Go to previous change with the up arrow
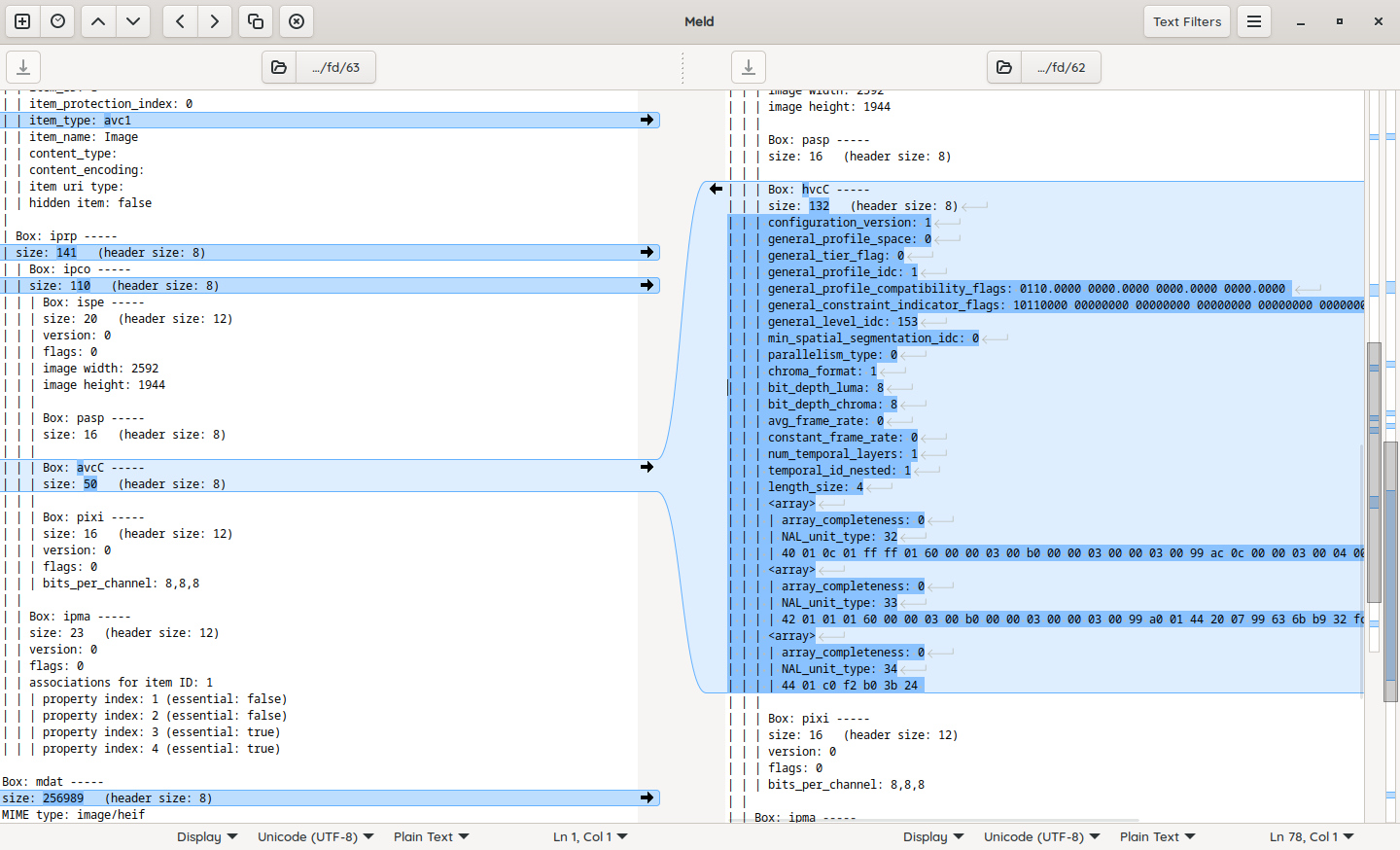 [x=97, y=20]
